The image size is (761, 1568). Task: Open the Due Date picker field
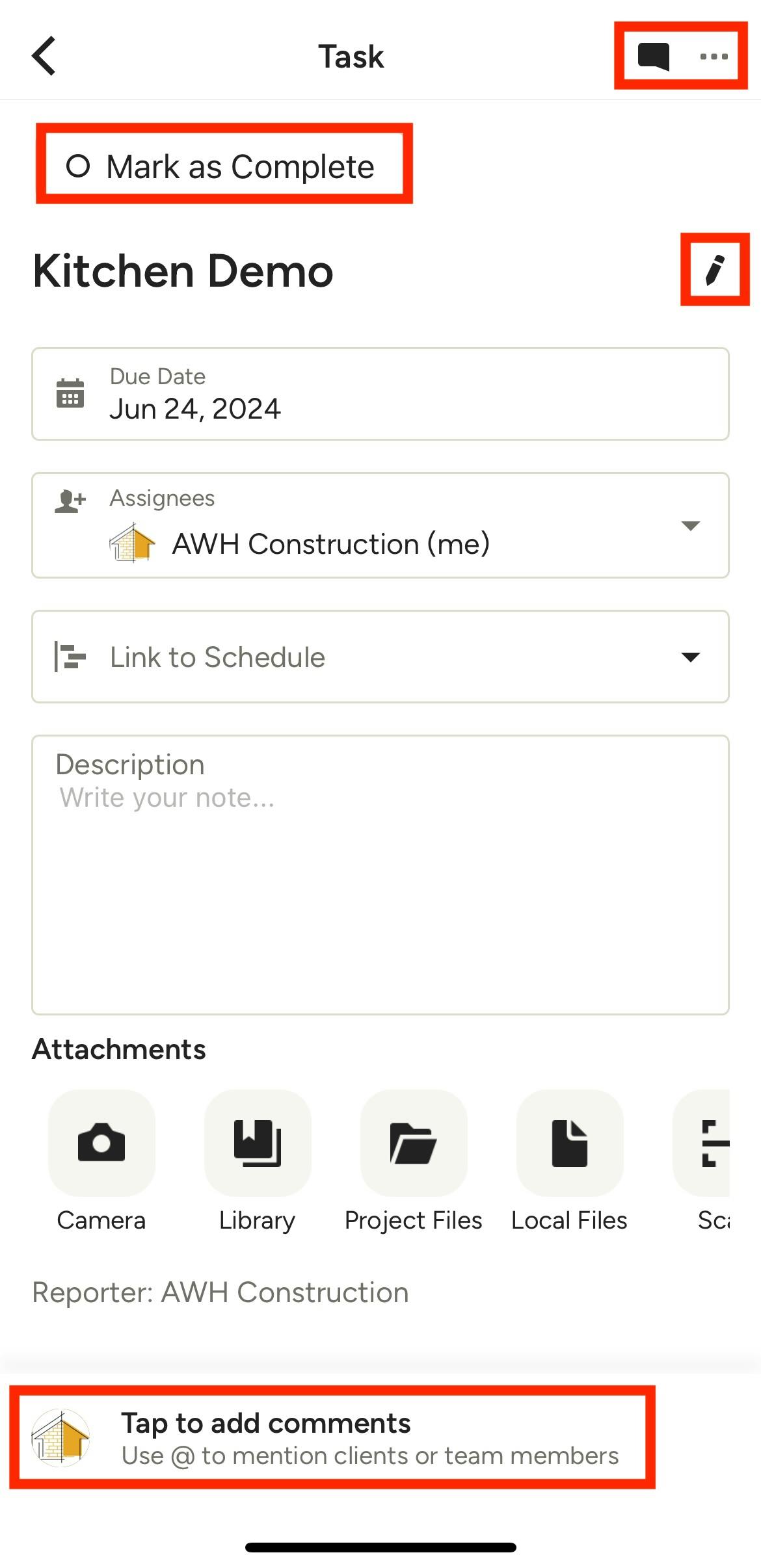click(x=380, y=394)
